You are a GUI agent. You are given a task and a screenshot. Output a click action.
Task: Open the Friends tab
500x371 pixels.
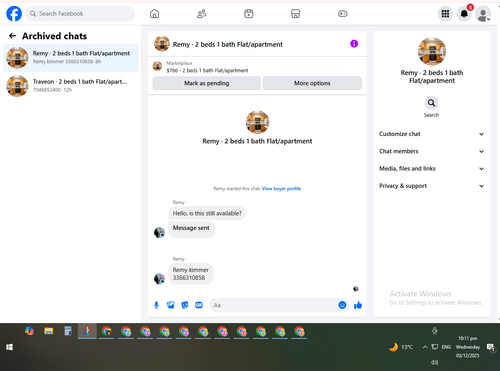(x=201, y=14)
